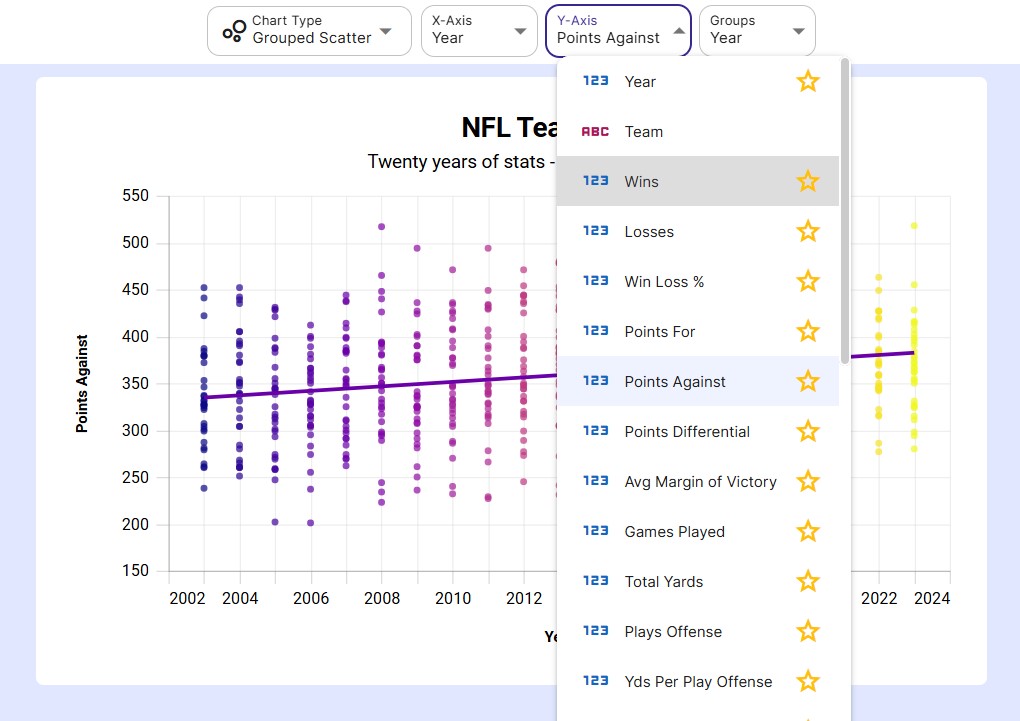Select Plays Offense option

(x=697, y=632)
